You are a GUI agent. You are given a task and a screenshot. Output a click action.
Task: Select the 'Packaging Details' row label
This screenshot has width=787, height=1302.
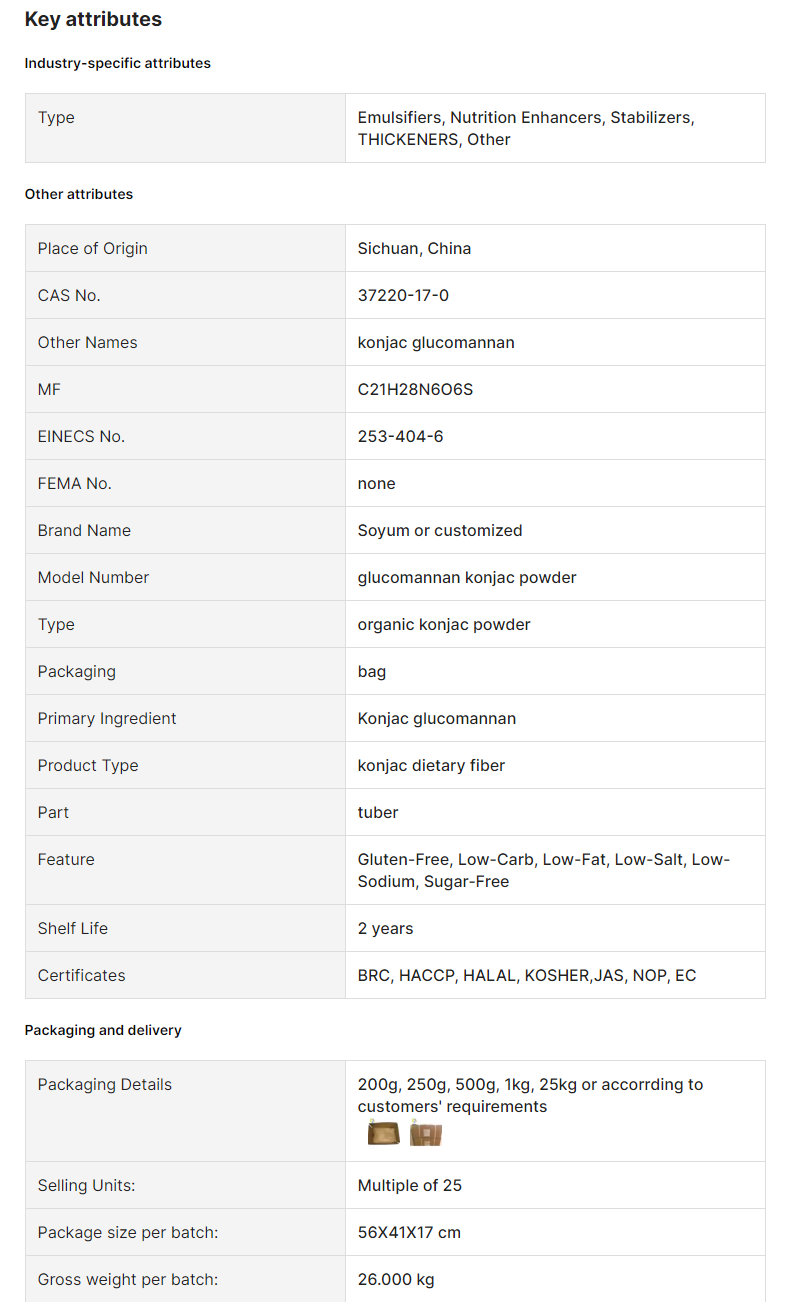point(105,1084)
